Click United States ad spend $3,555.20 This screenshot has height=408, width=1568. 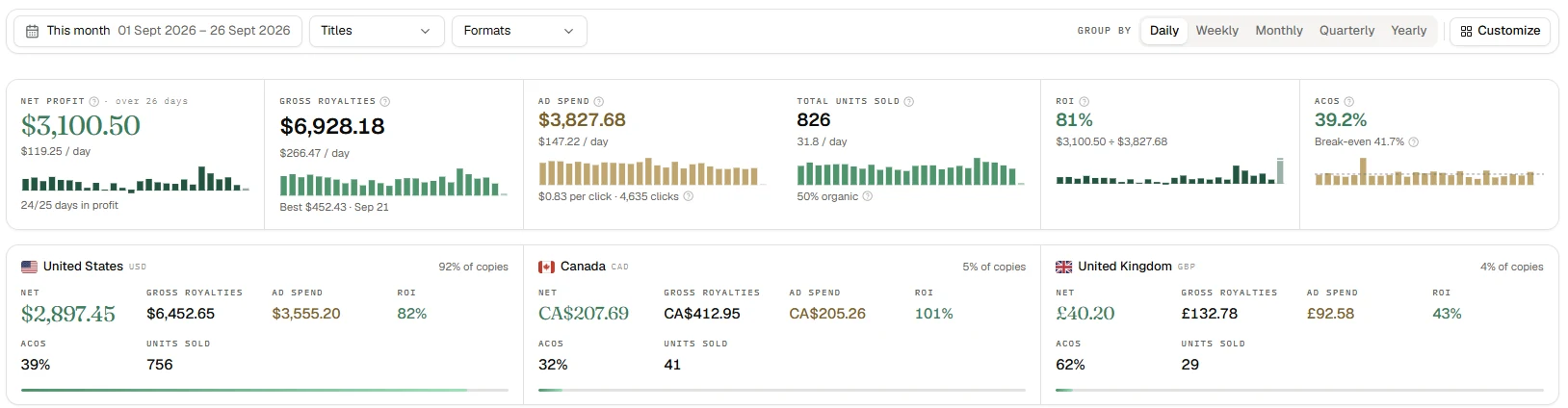[306, 314]
